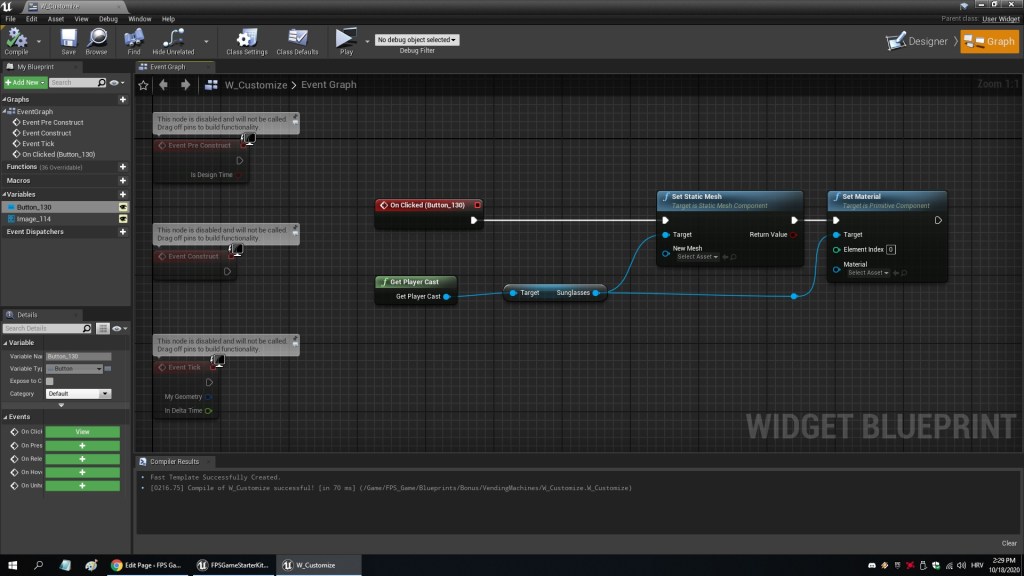Open Find with the binoculars icon
Image resolution: width=1024 pixels, height=576 pixels.
coord(134,39)
